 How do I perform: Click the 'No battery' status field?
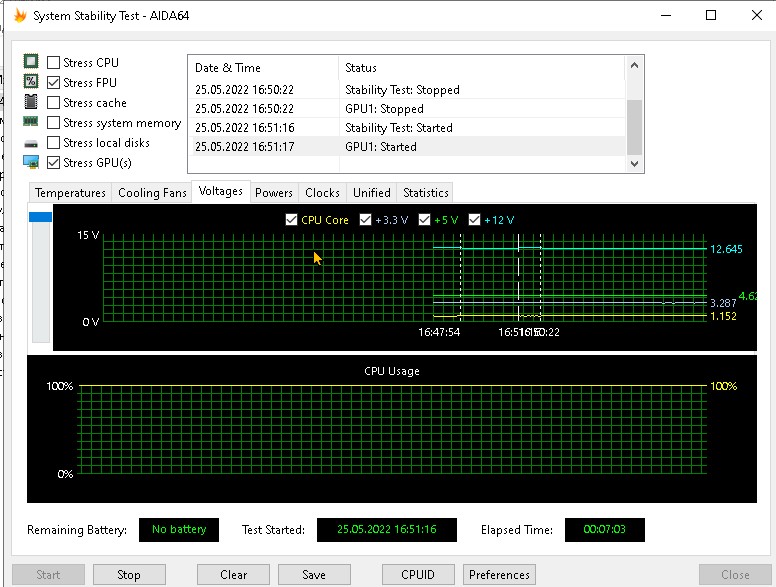coord(179,530)
